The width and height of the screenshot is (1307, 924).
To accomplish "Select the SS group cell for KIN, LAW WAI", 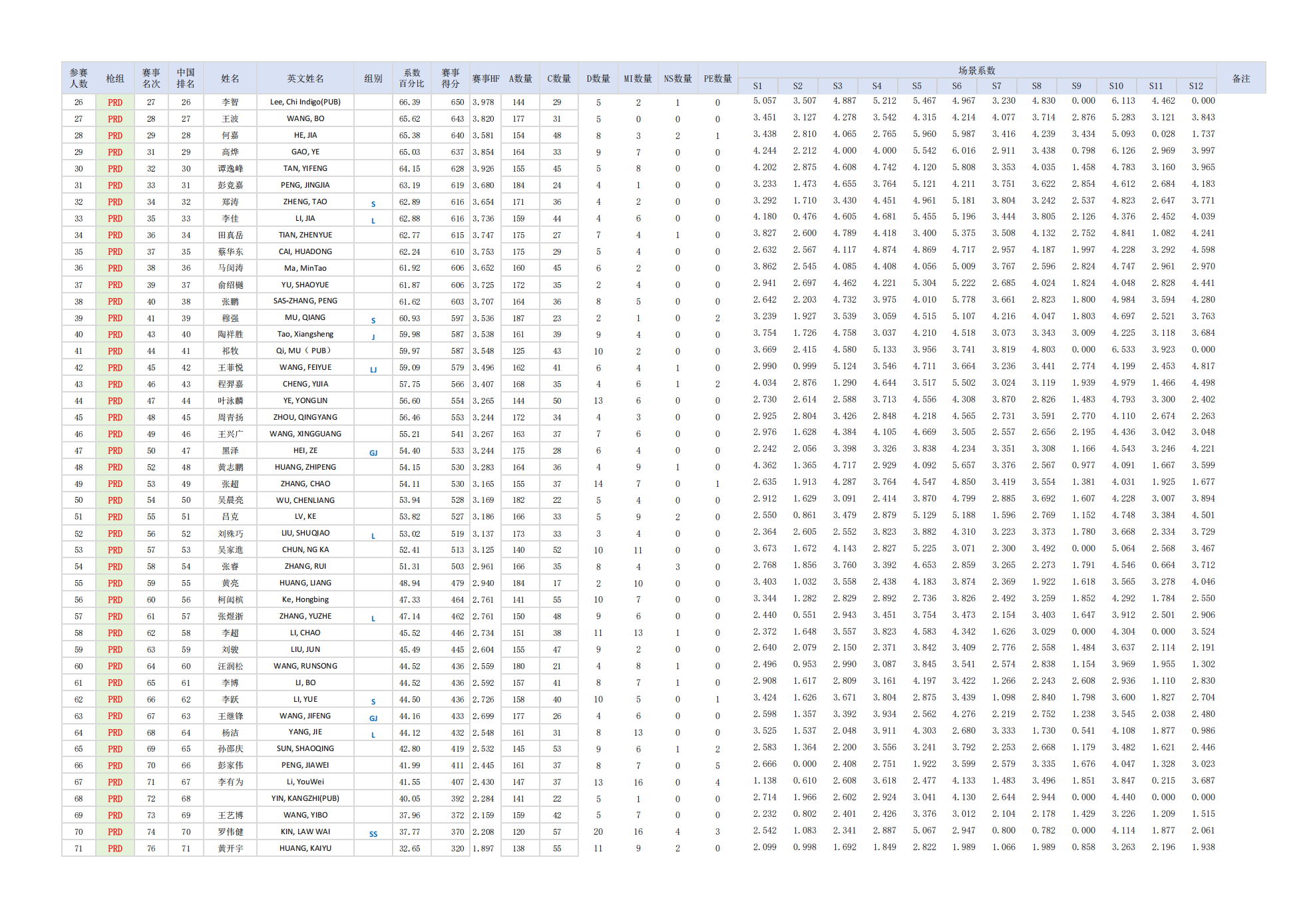I will 373,833.
